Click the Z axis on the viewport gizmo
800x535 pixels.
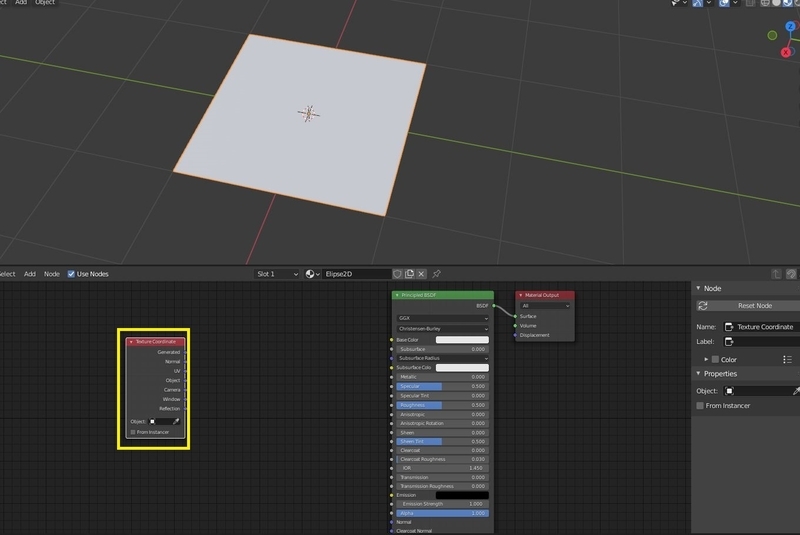point(791,26)
